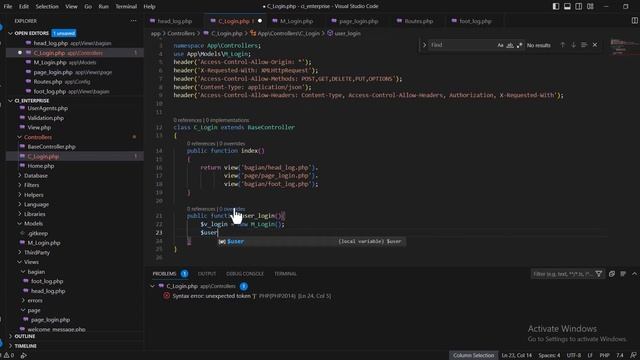Image resolution: width=640 pixels, height=360 pixels.
Task: Click Column Selection in status bar
Action: [473, 356]
